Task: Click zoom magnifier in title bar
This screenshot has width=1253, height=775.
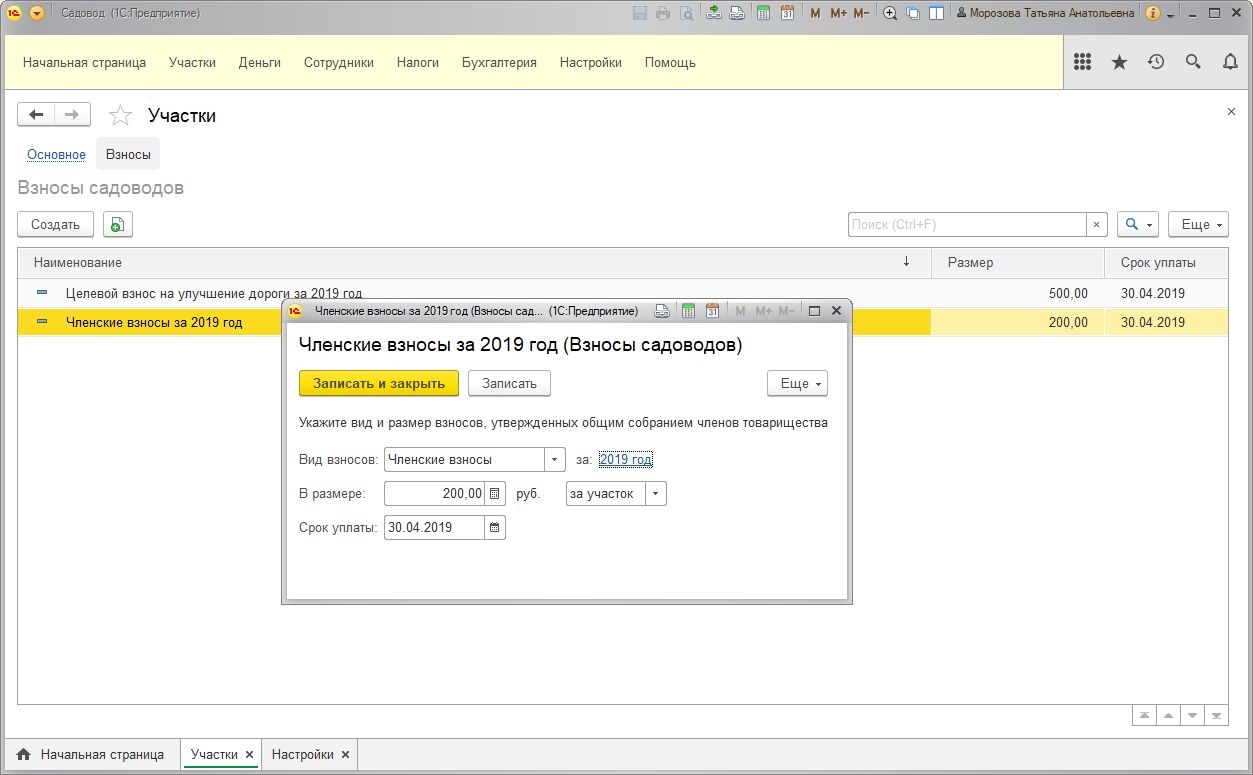Action: click(889, 13)
